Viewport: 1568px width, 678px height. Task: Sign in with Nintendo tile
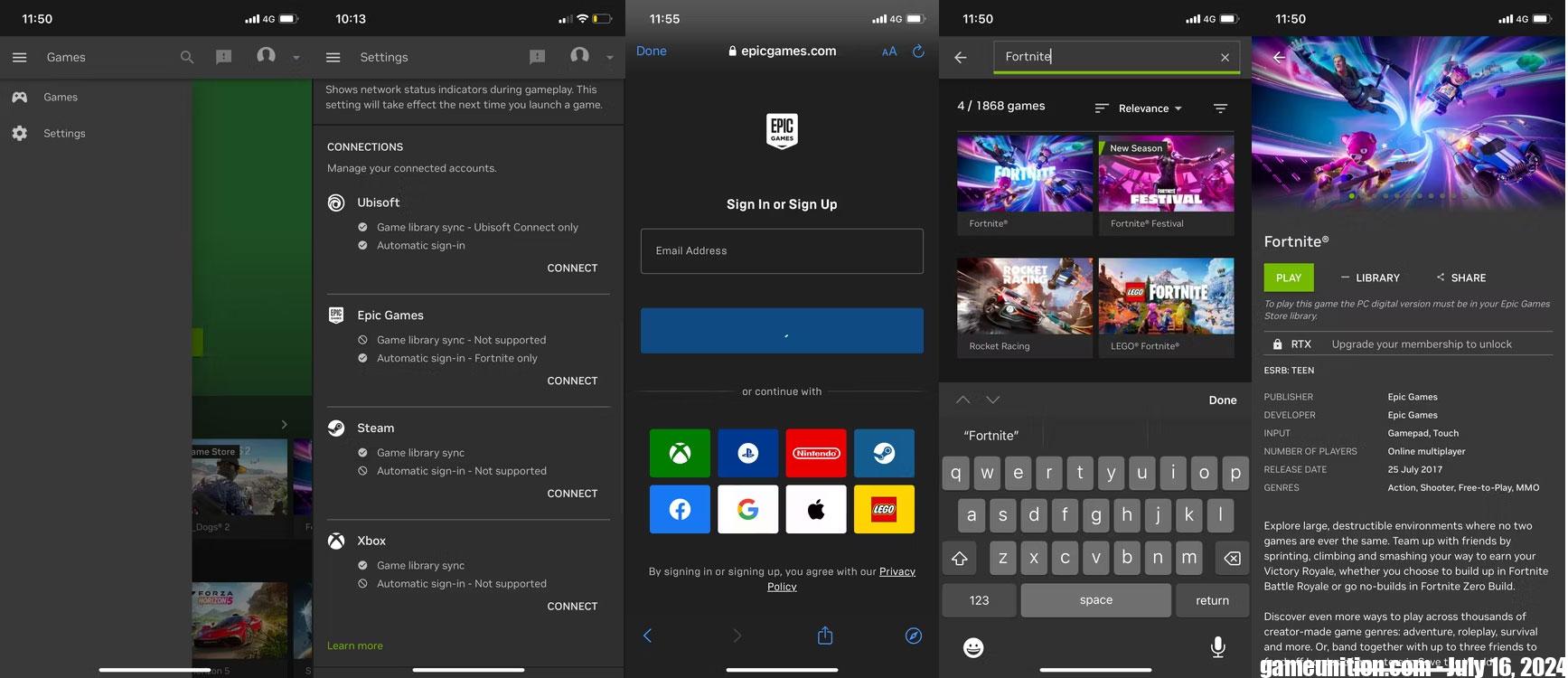coord(816,453)
